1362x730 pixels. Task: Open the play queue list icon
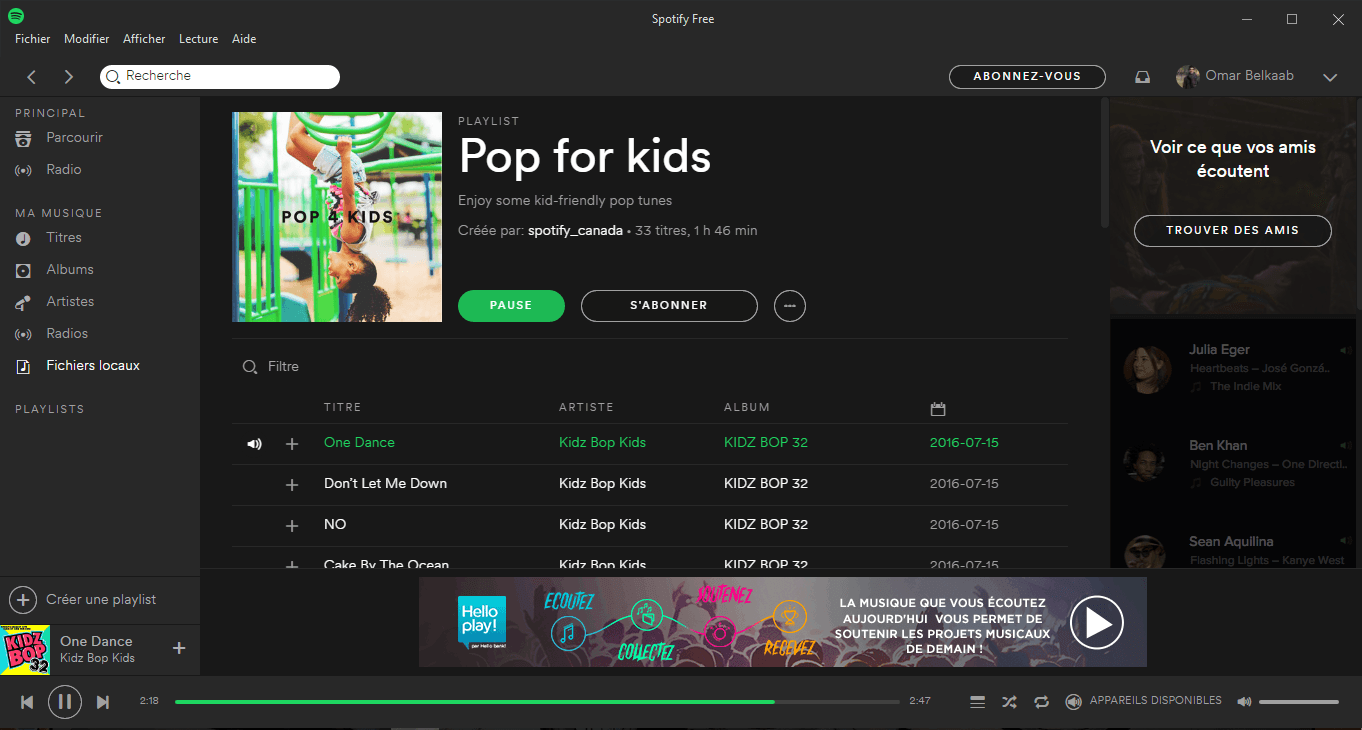tap(977, 702)
